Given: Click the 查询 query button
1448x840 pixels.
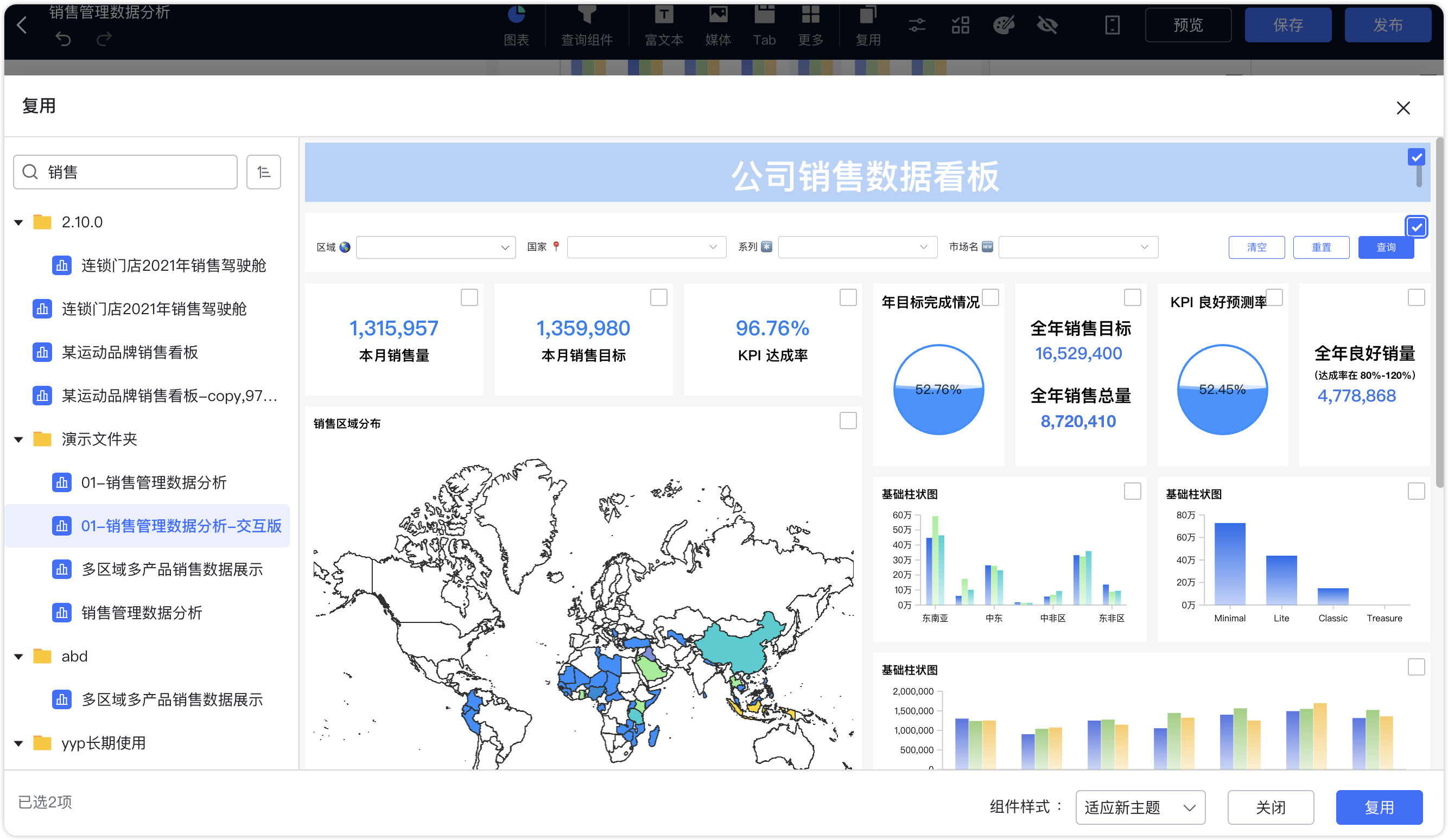Looking at the screenshot, I should click(1386, 247).
